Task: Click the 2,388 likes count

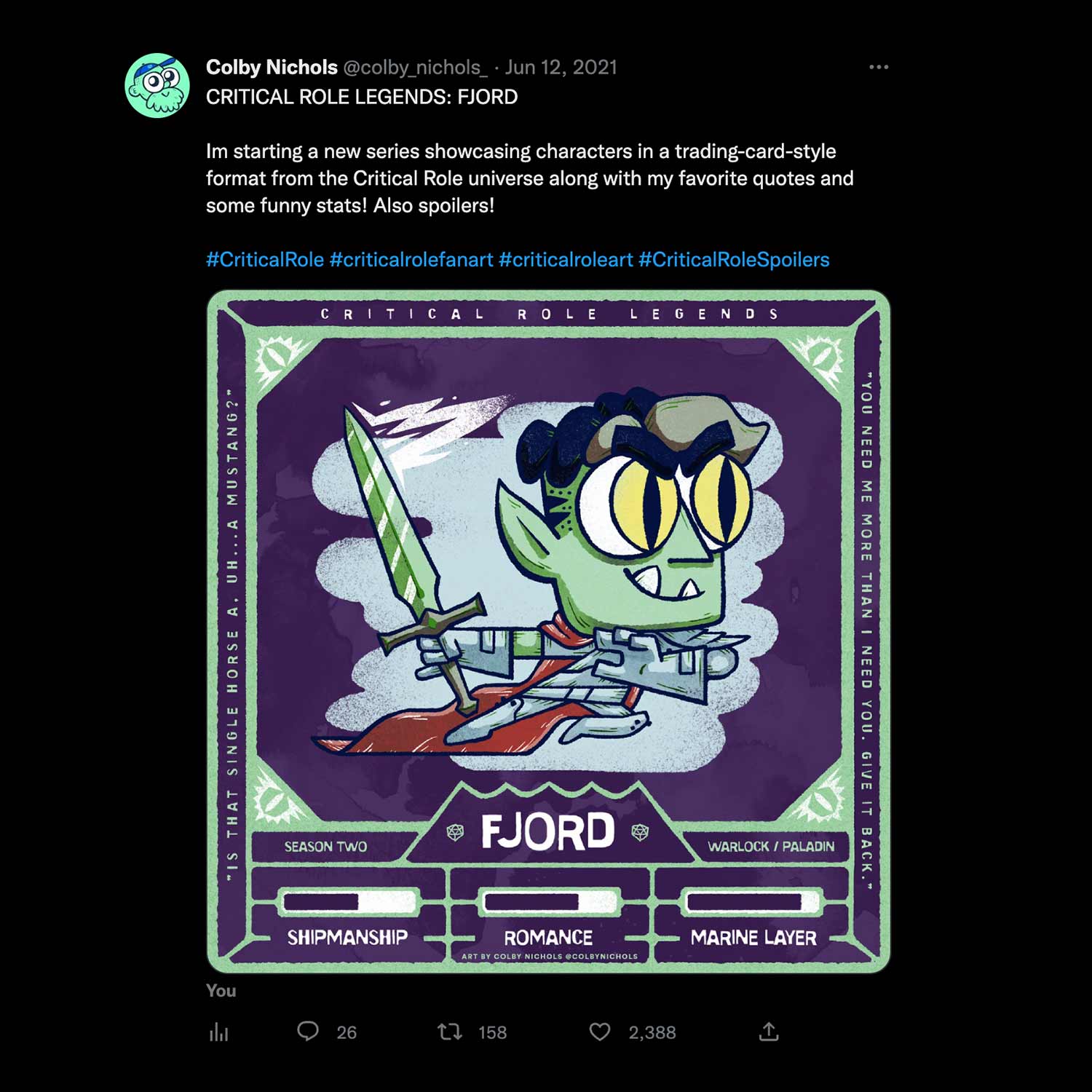Action: [652, 1032]
